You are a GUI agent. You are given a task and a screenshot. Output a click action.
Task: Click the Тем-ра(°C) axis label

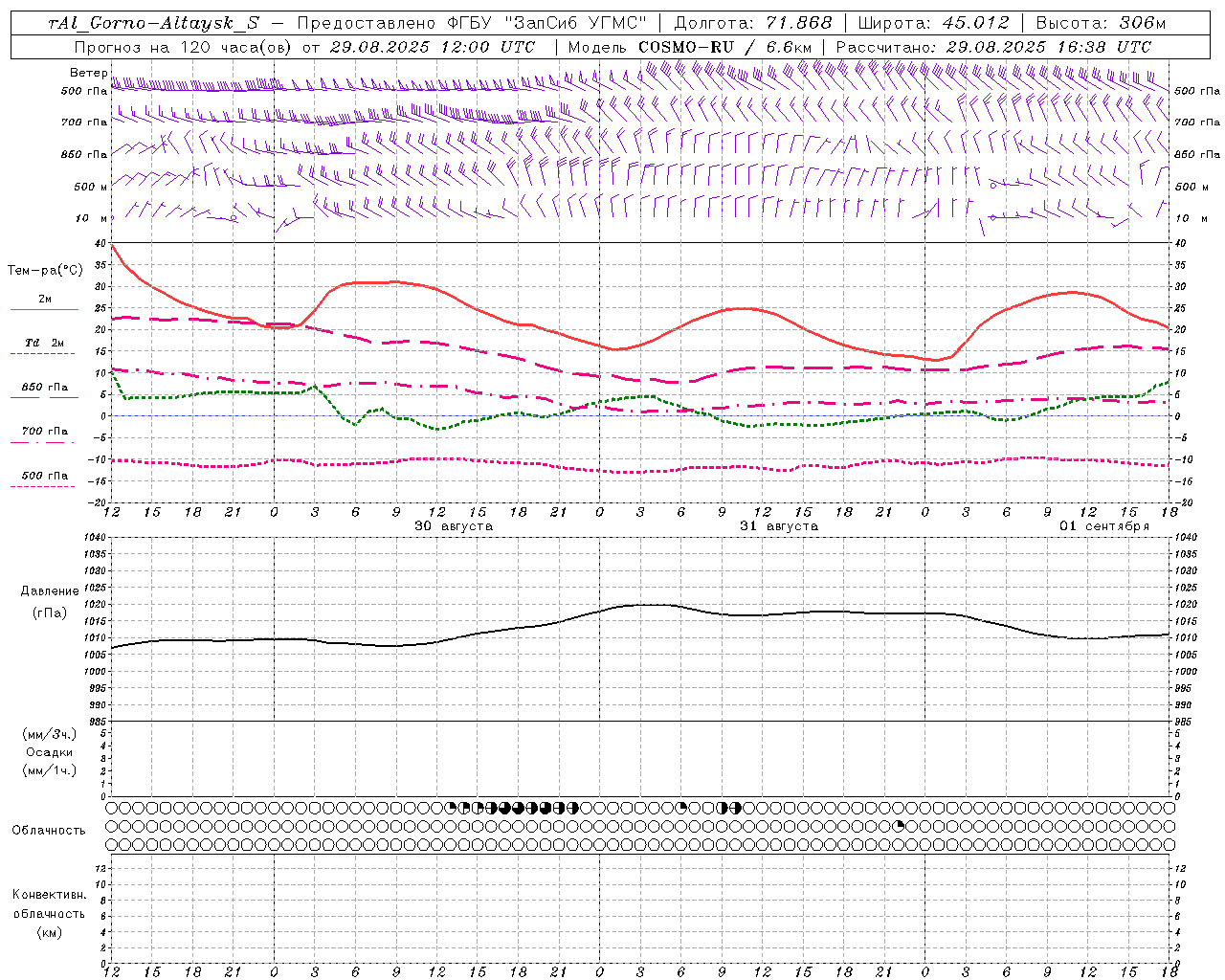tap(45, 271)
